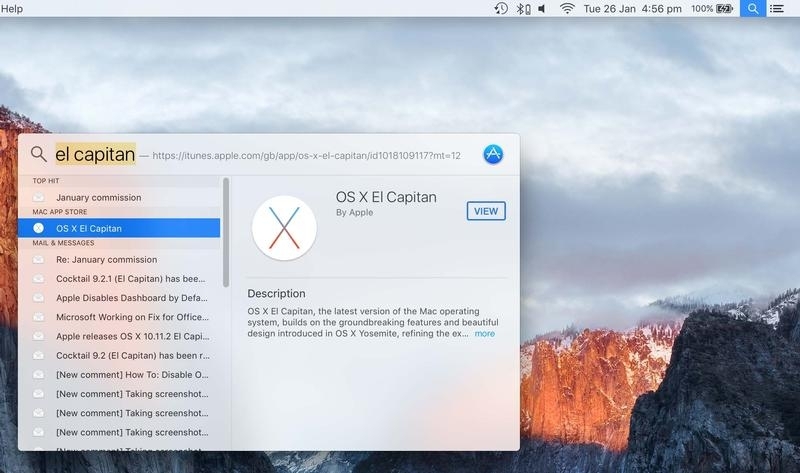Click mail icon beside 'Cocktail 9.2.1' result

[x=38, y=279]
